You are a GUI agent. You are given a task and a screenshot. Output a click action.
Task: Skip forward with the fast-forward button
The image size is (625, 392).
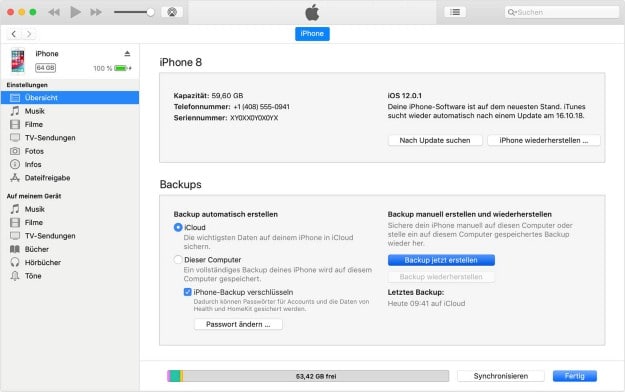click(x=96, y=12)
